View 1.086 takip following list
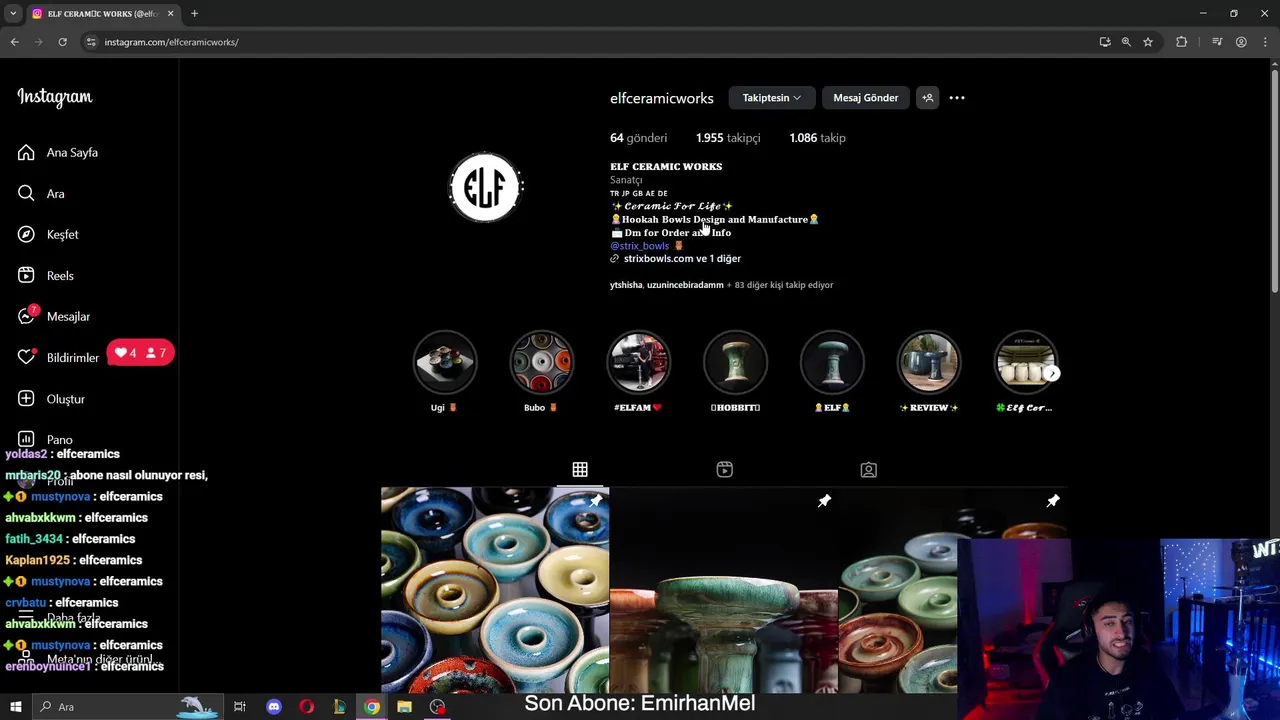Screen dimensions: 1280x720 coord(817,138)
